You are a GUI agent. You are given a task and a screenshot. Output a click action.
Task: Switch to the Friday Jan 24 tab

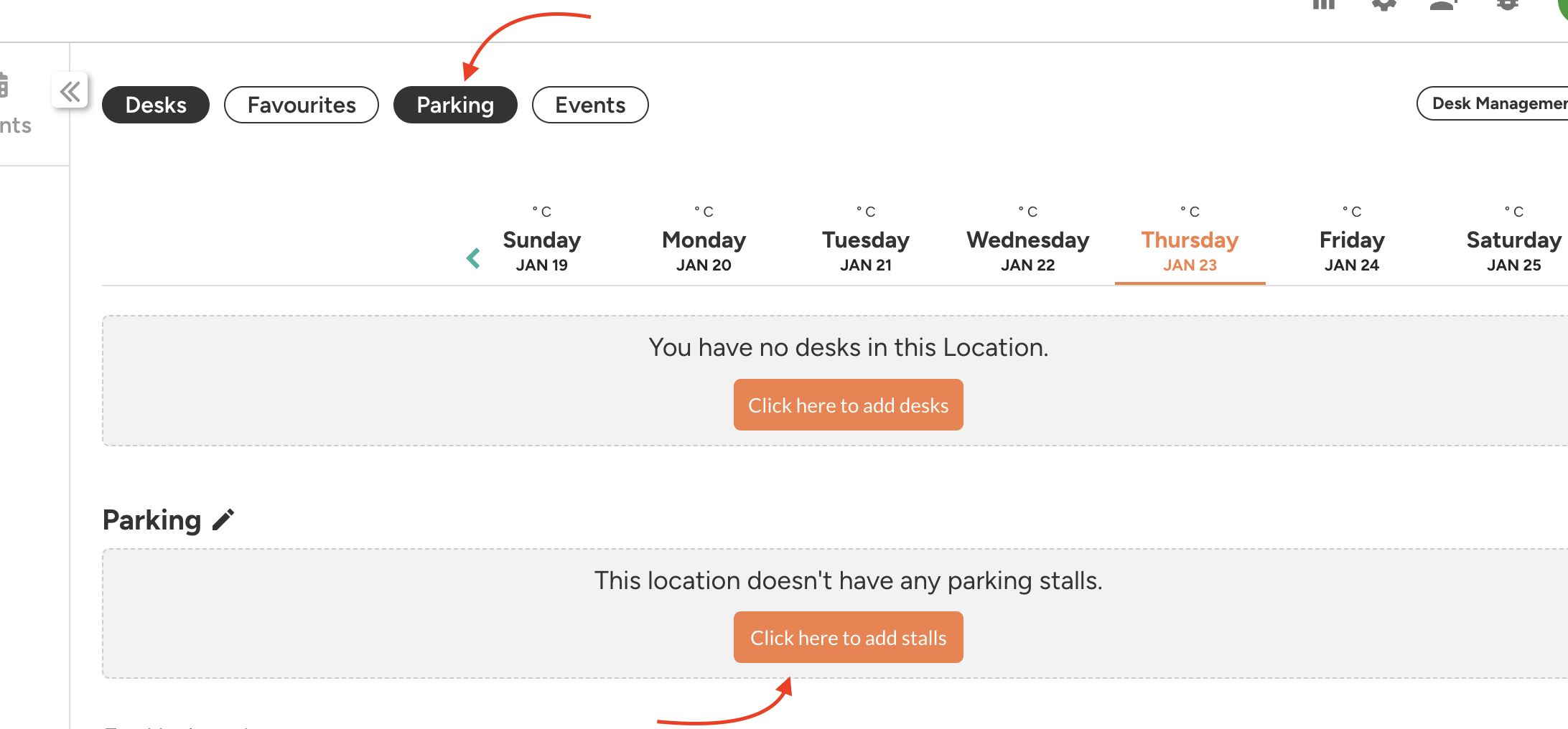[x=1352, y=250]
